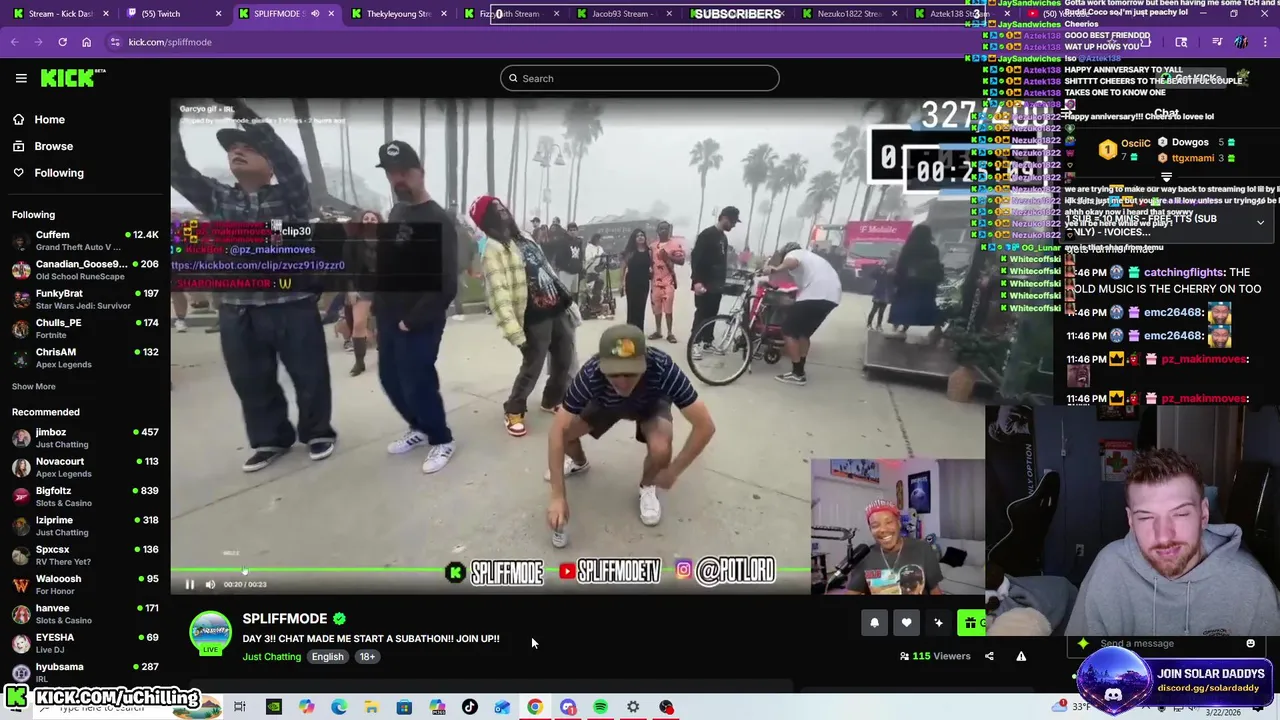Click the sparkle subscribe icon button
The image size is (1280, 720).
(938, 623)
